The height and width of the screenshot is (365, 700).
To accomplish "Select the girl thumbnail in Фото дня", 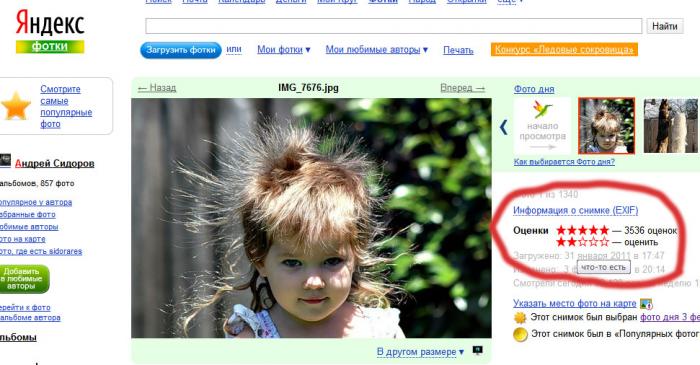I will click(x=606, y=125).
